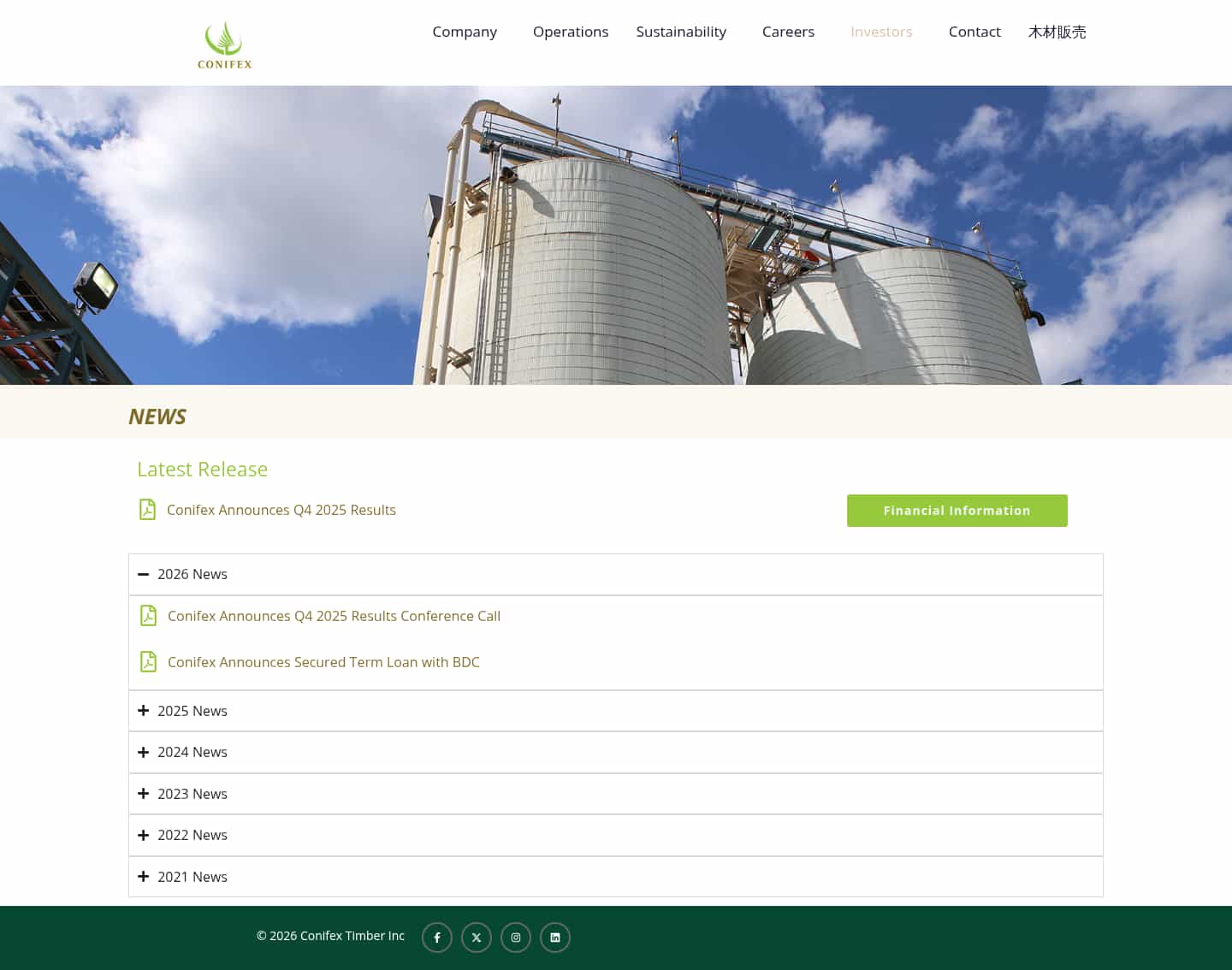Open Conifex's Facebook page icon
Viewport: 1232px width, 970px height.
(x=437, y=937)
